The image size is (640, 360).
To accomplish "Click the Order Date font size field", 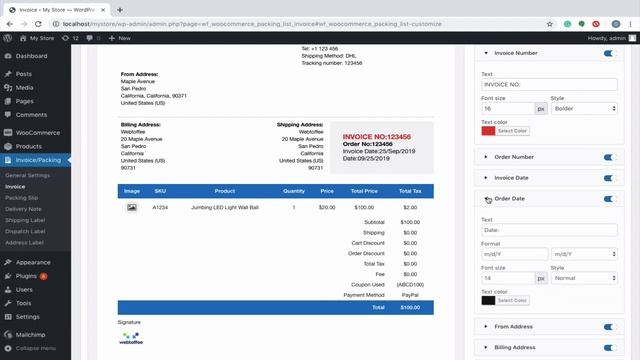I will [x=508, y=278].
